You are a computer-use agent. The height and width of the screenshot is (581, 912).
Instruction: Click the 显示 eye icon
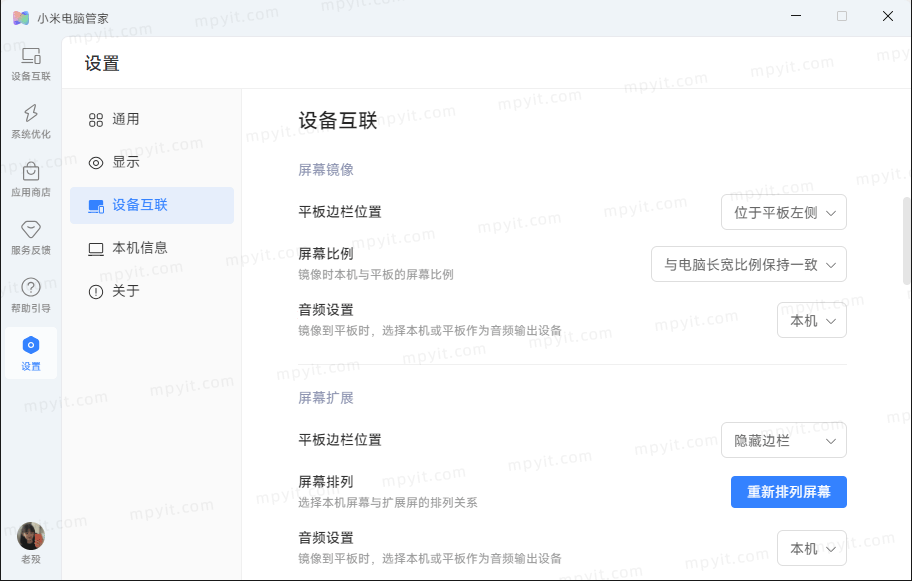pos(96,163)
